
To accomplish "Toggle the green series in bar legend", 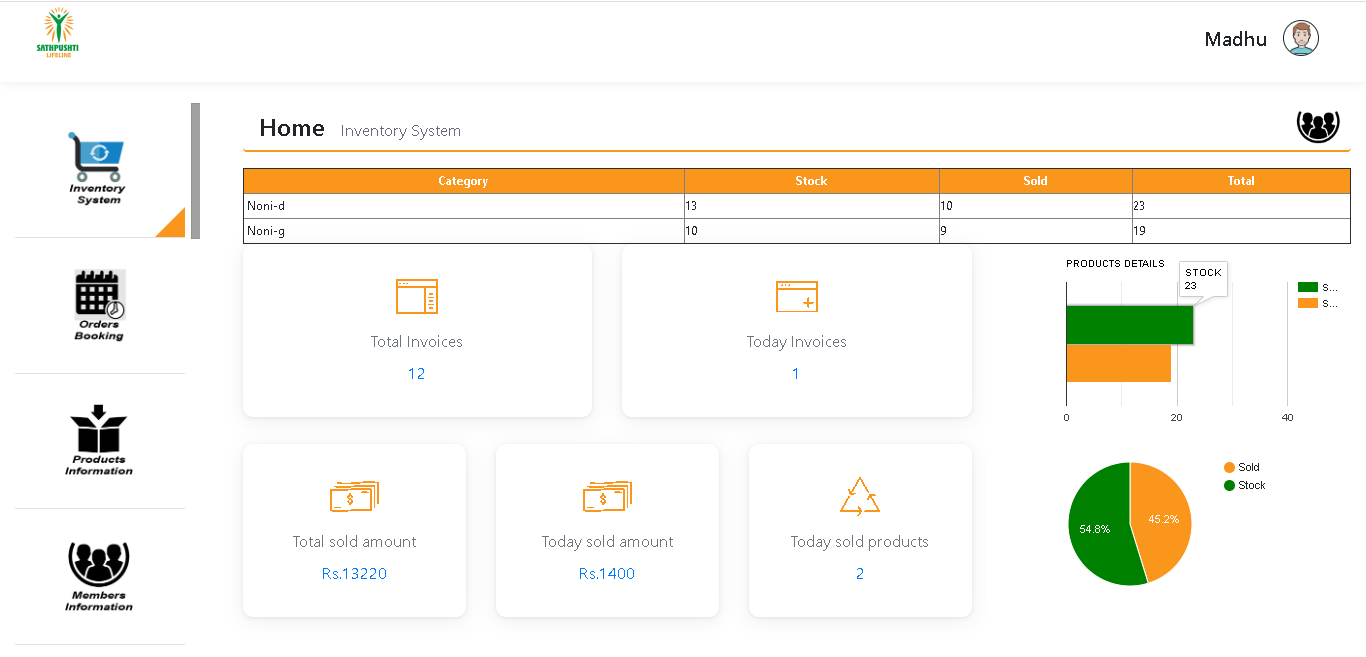I will 1316,287.
